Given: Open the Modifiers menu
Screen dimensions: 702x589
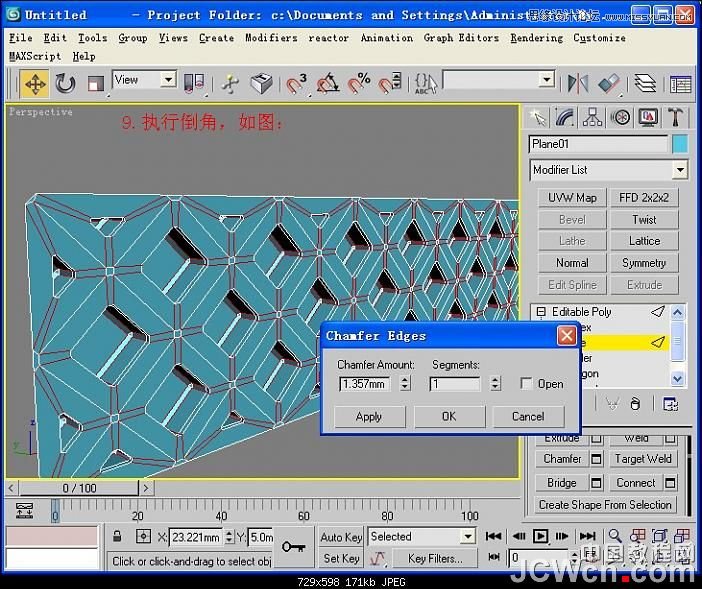Looking at the screenshot, I should tap(271, 38).
